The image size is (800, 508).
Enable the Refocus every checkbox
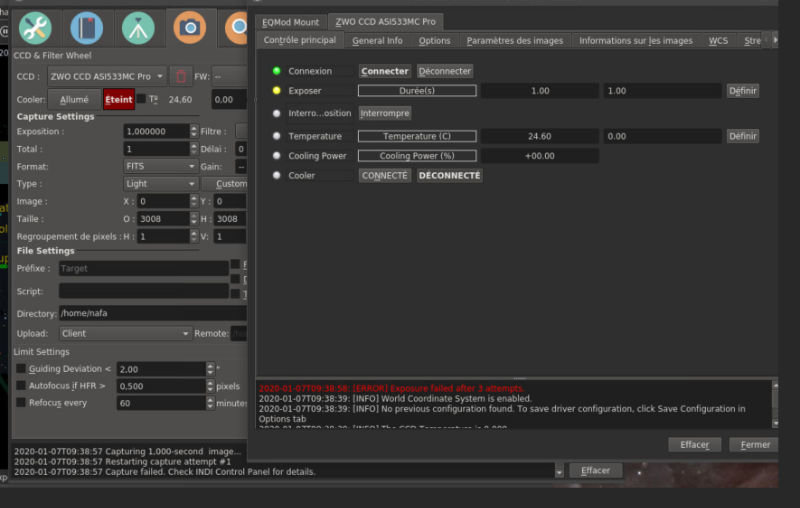(21, 402)
